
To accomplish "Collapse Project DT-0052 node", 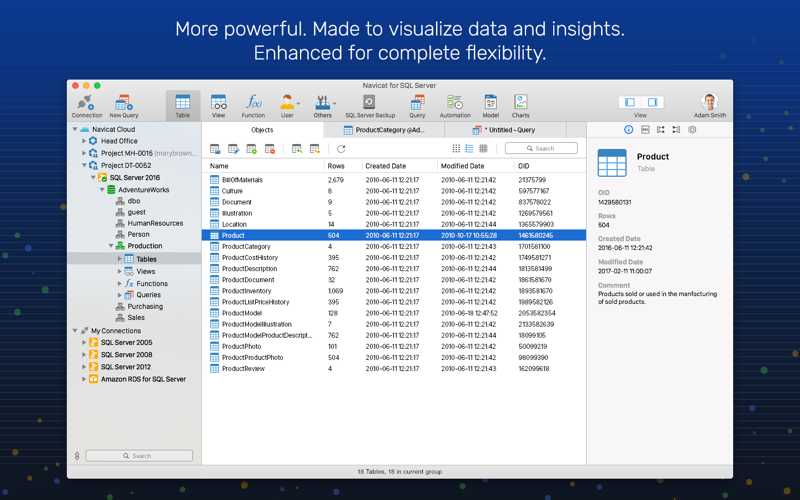I will point(84,165).
